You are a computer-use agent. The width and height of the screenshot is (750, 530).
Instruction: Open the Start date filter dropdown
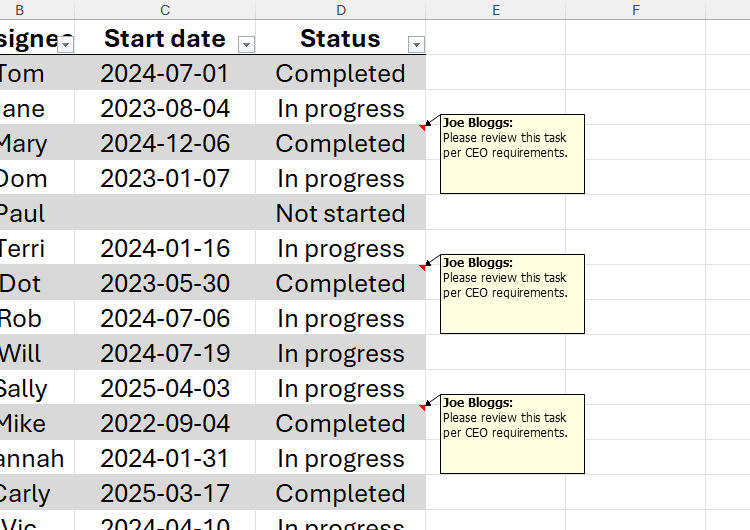click(x=246, y=44)
